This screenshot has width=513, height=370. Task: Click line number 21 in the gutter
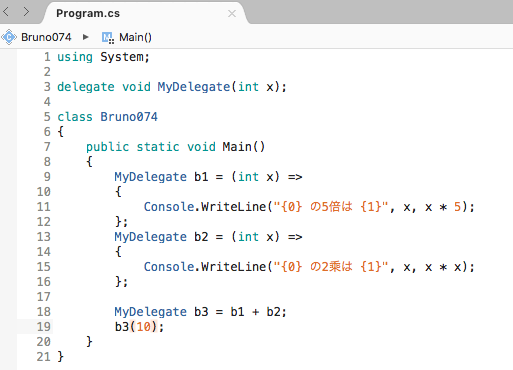pos(44,357)
